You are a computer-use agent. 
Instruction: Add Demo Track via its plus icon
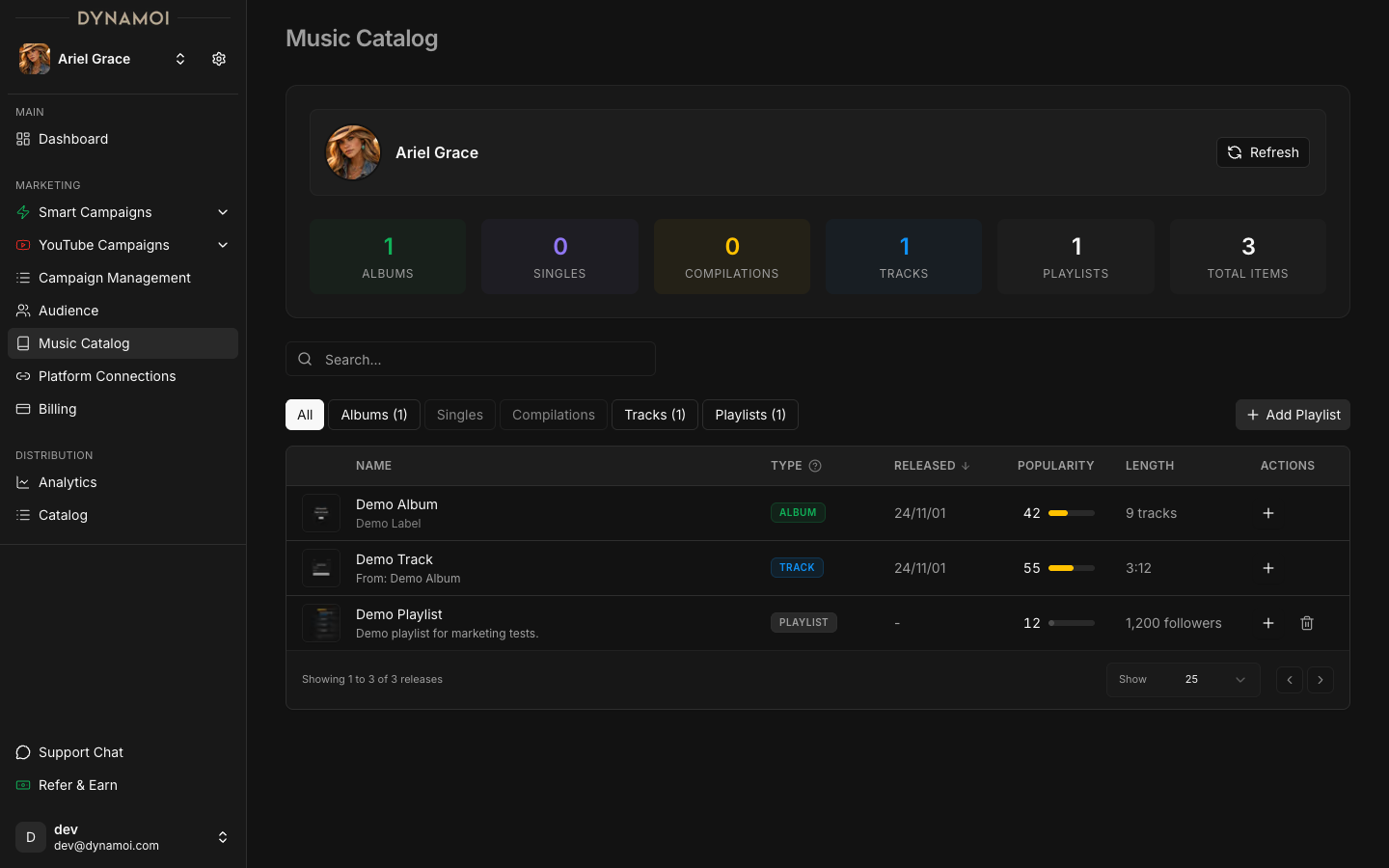(x=1267, y=568)
